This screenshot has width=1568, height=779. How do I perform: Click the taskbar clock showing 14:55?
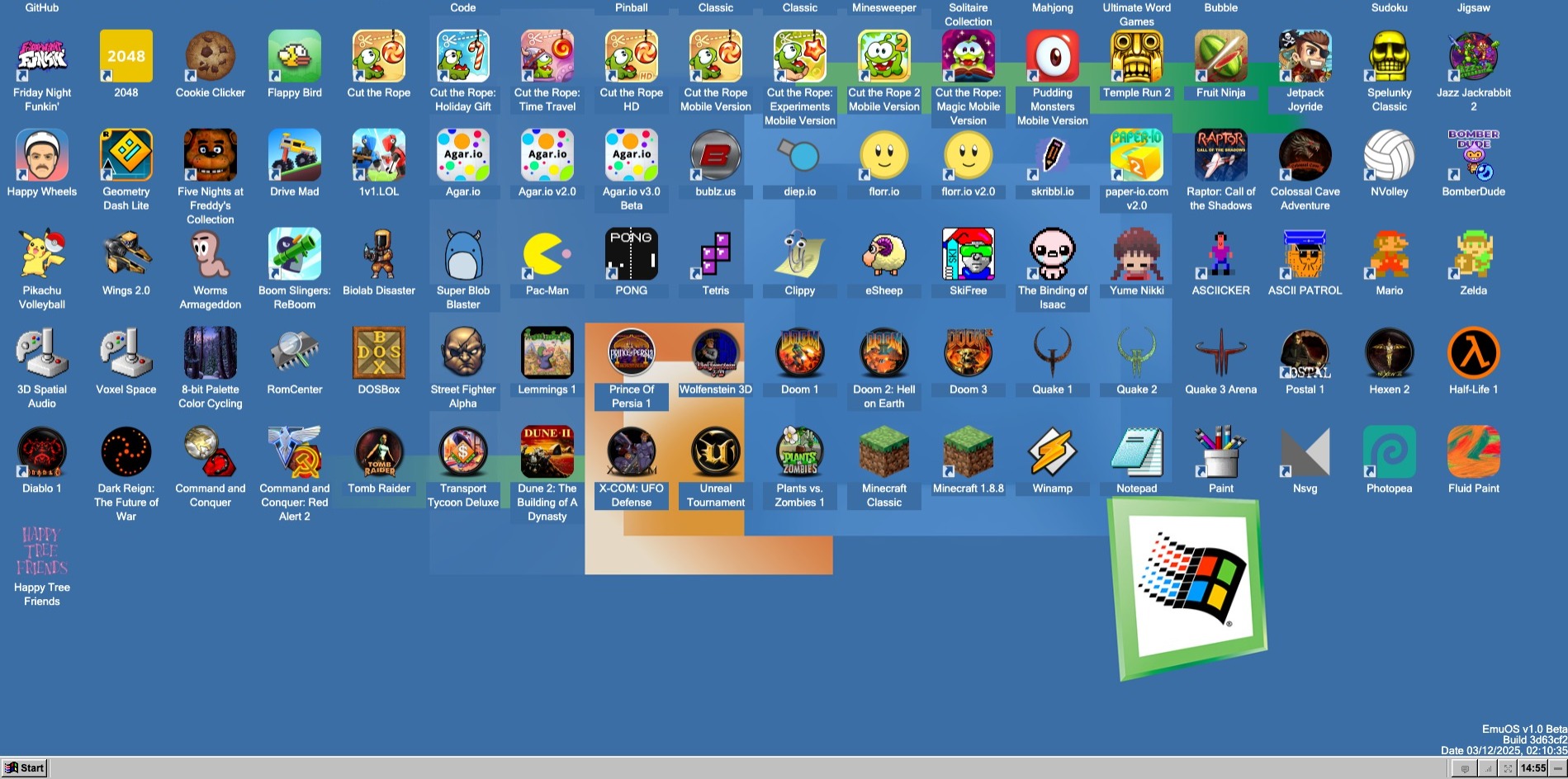[x=1533, y=768]
